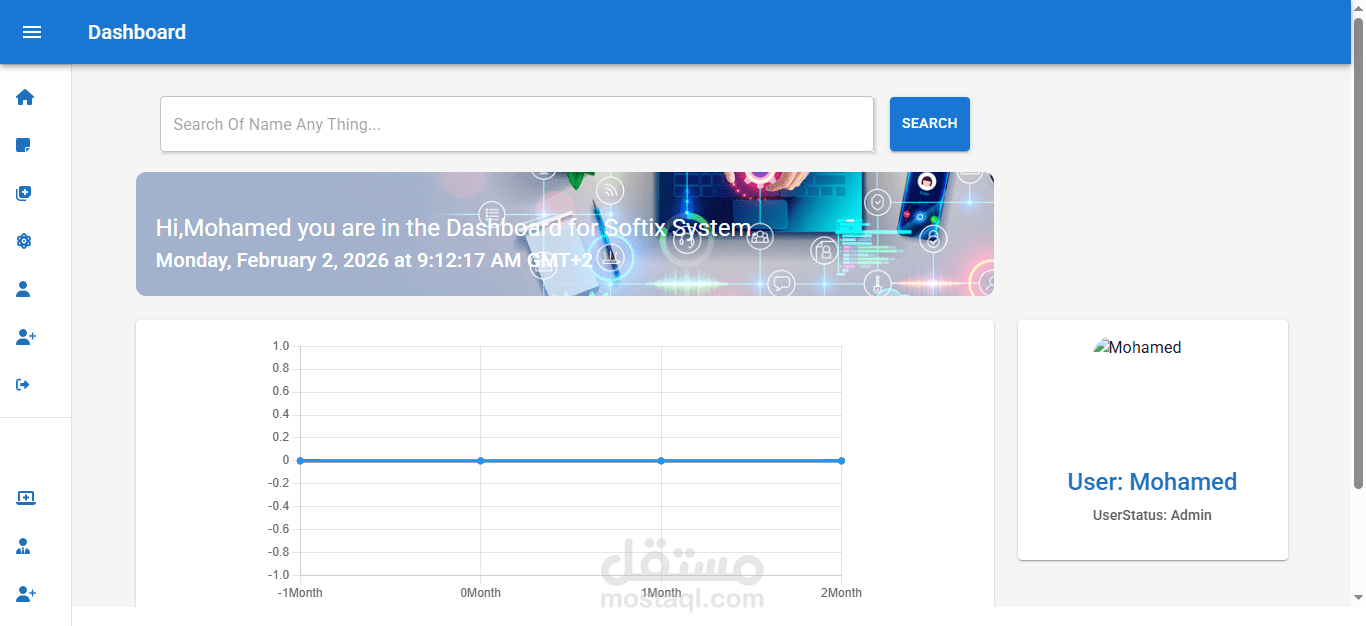Click the Add-item icon in sidebar
The width and height of the screenshot is (1366, 626).
24,193
